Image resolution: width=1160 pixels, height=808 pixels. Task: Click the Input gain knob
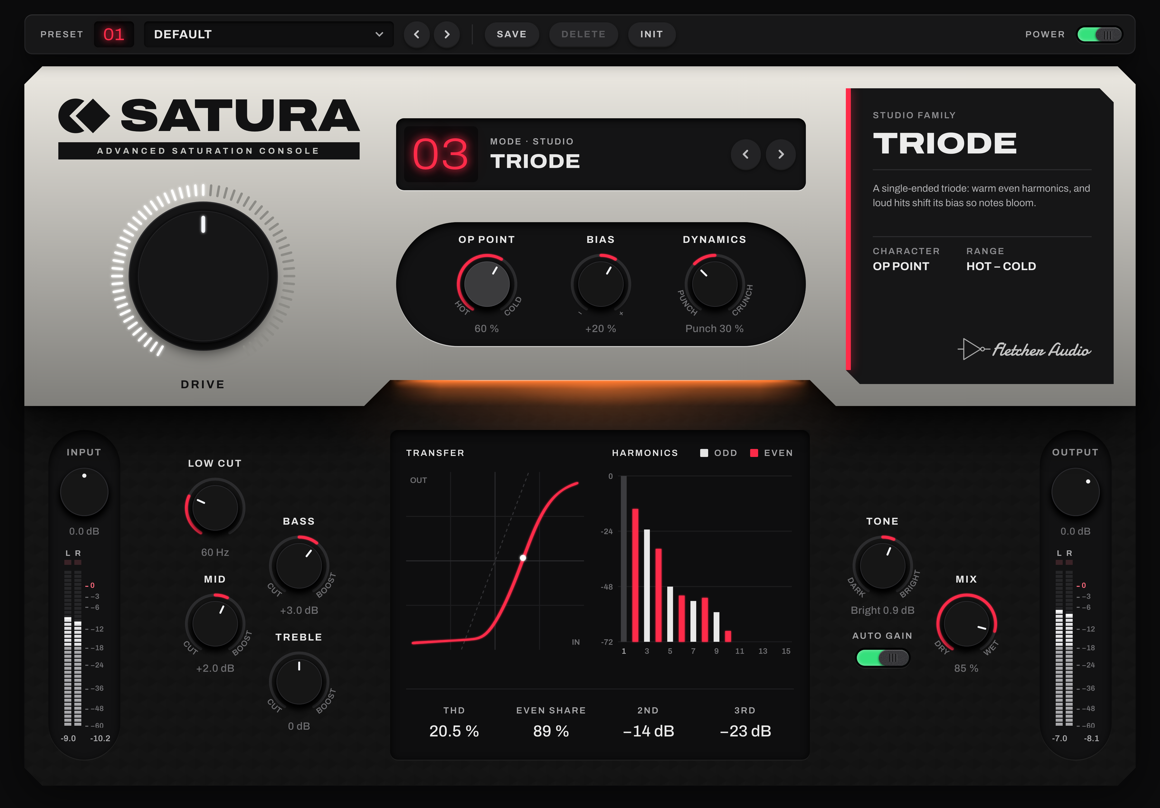click(x=84, y=491)
